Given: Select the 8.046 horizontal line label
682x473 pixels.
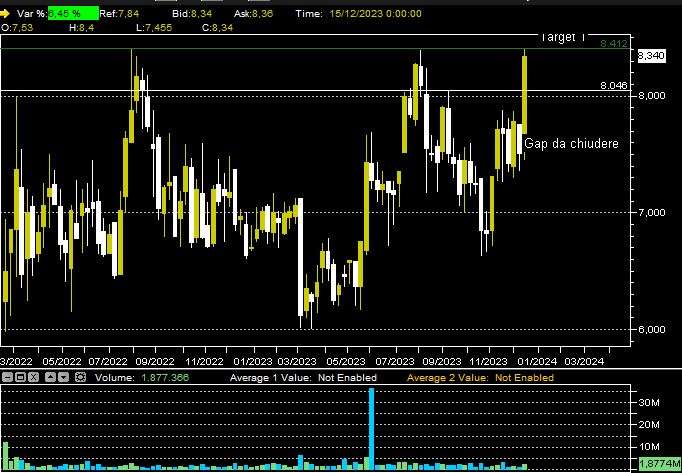Looking at the screenshot, I should (x=614, y=85).
